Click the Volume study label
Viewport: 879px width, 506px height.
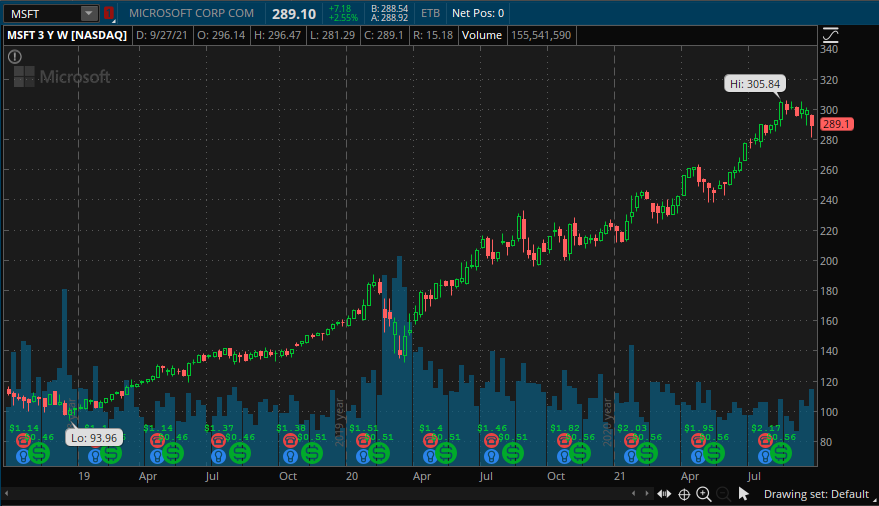[x=482, y=35]
